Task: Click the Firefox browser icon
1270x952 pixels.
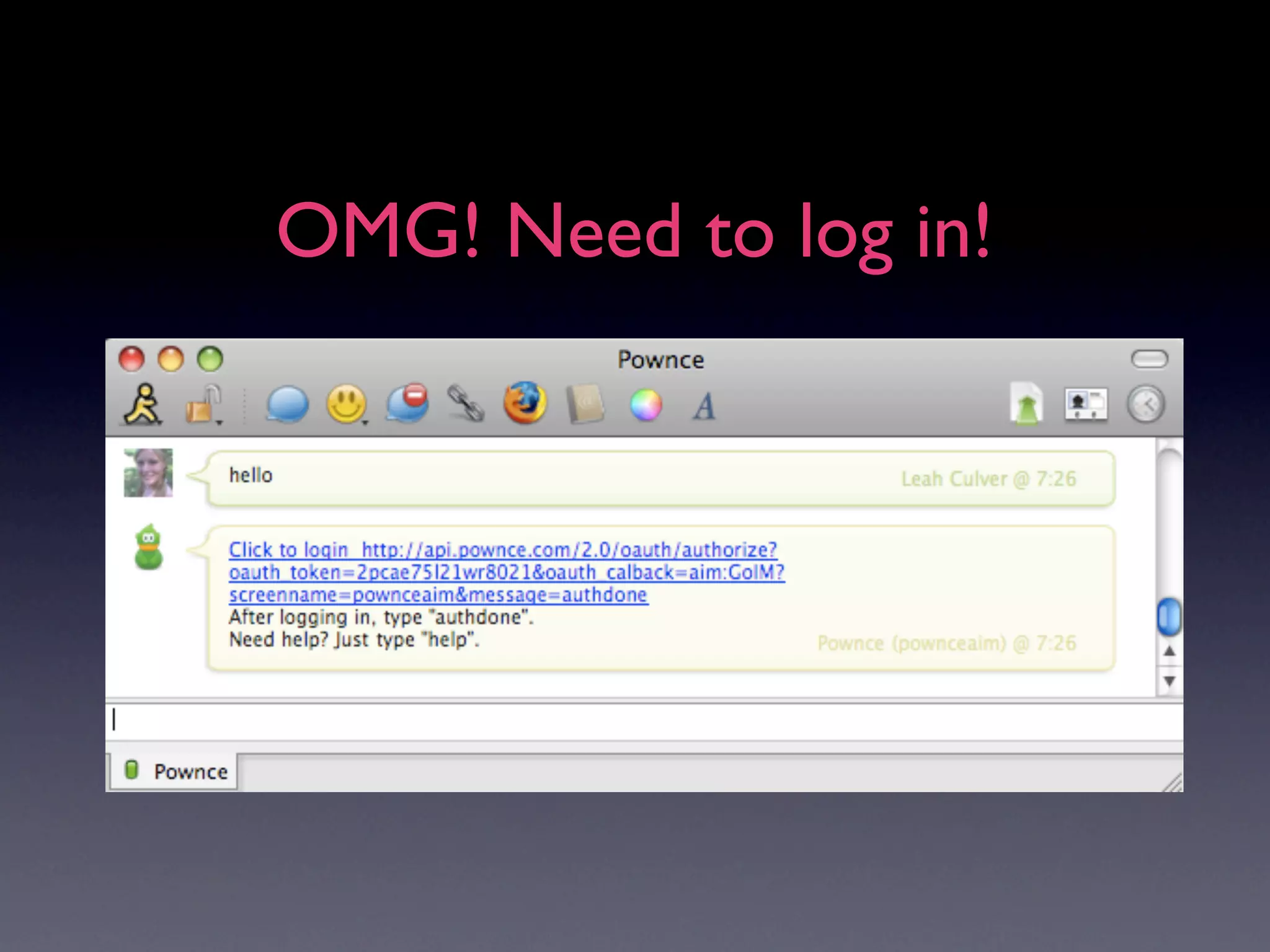Action: pos(525,403)
